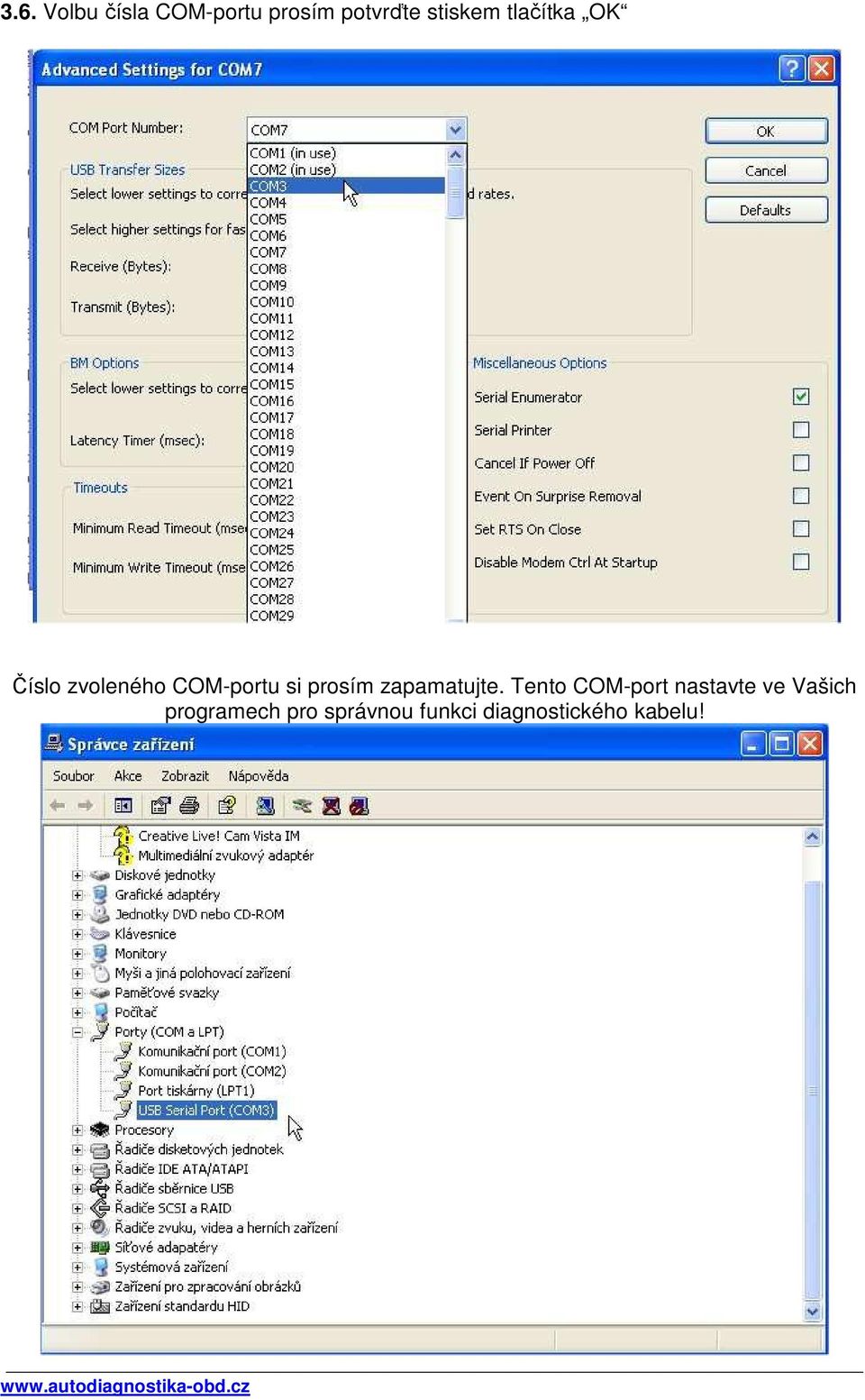This screenshot has width=865, height=1400.
Task: Click the Device Manager title bar icon
Action: tap(54, 744)
